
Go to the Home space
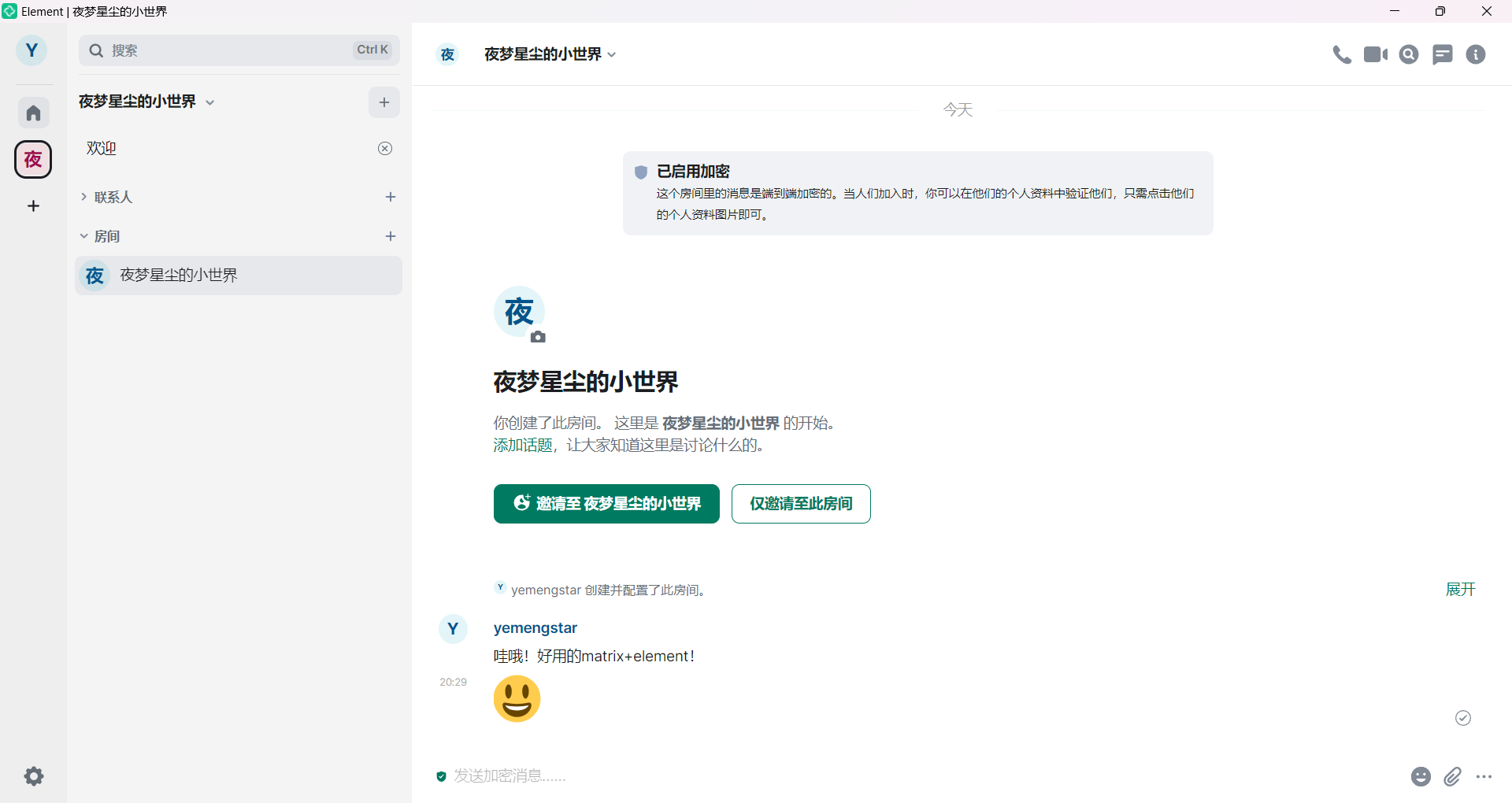tap(33, 113)
